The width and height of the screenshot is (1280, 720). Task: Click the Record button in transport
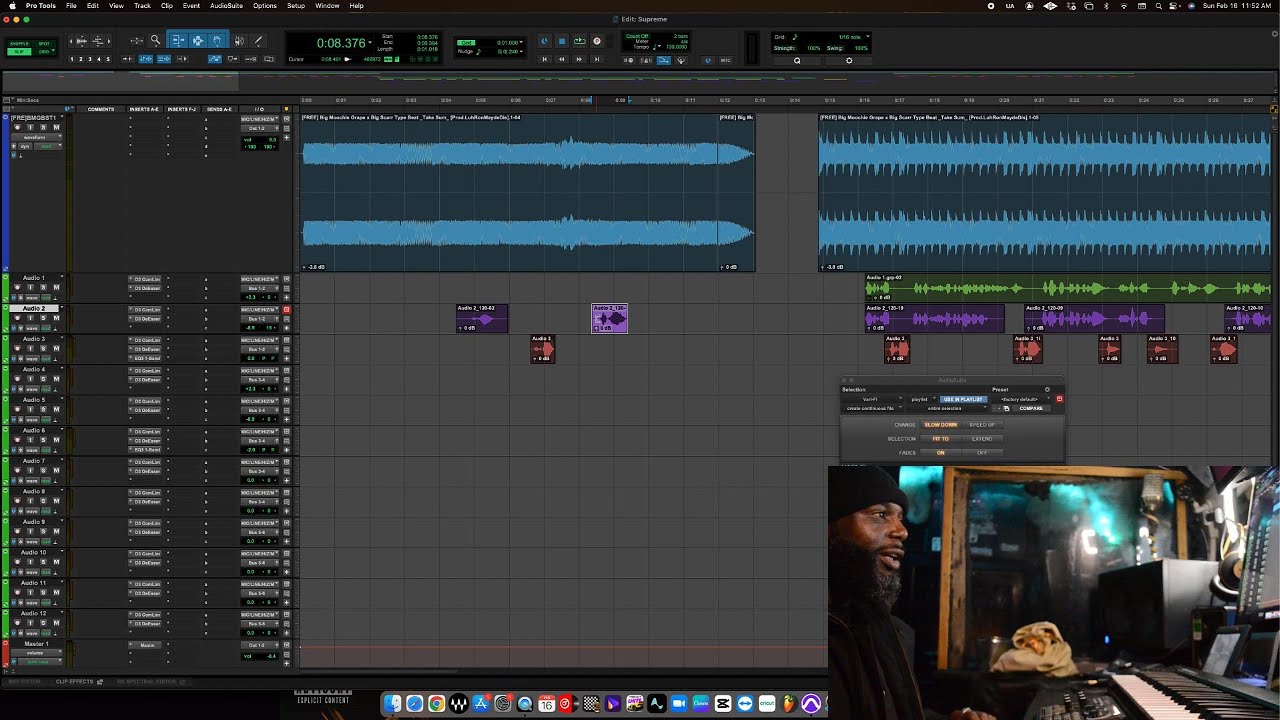[597, 41]
